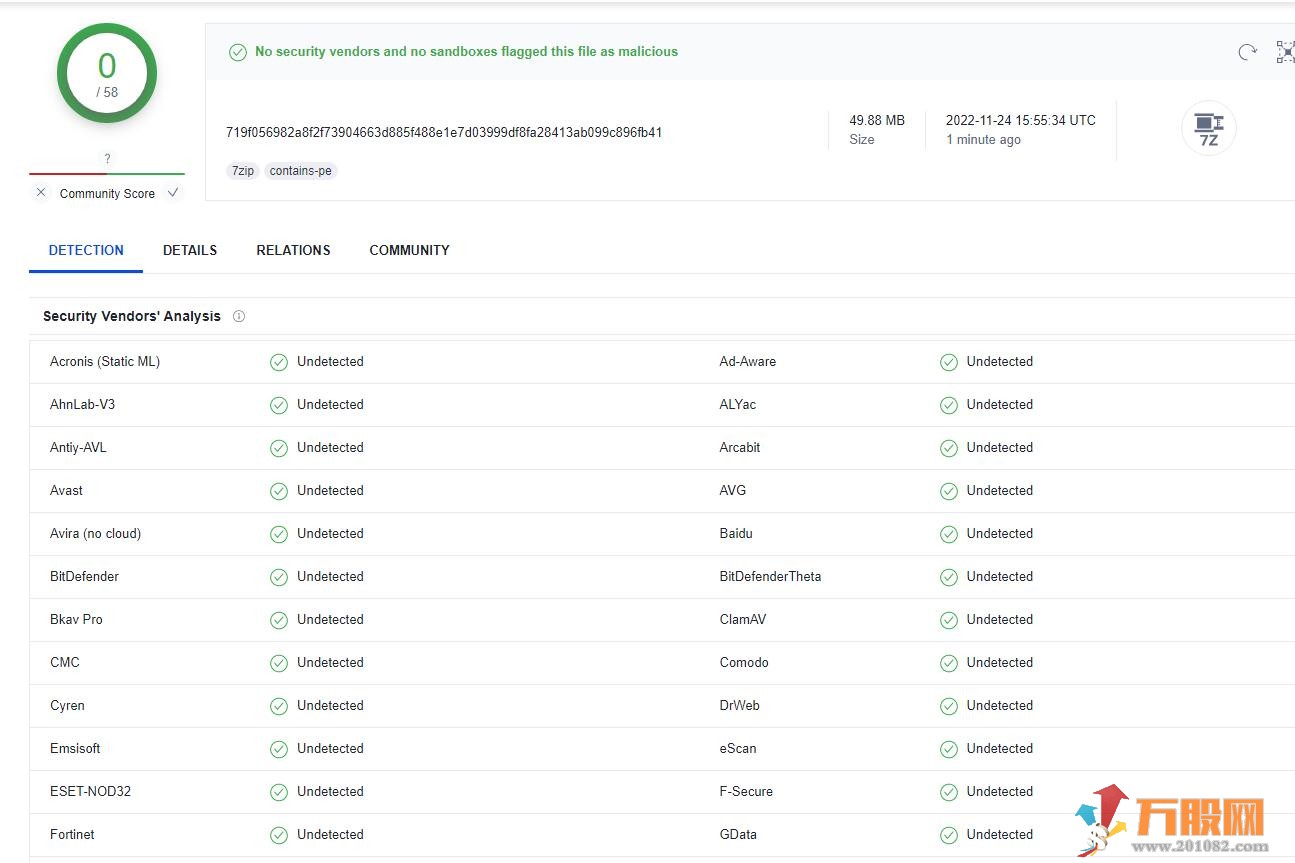Image resolution: width=1295 pixels, height=863 pixels.
Task: Click the 49.88 MB size value
Action: tap(877, 120)
